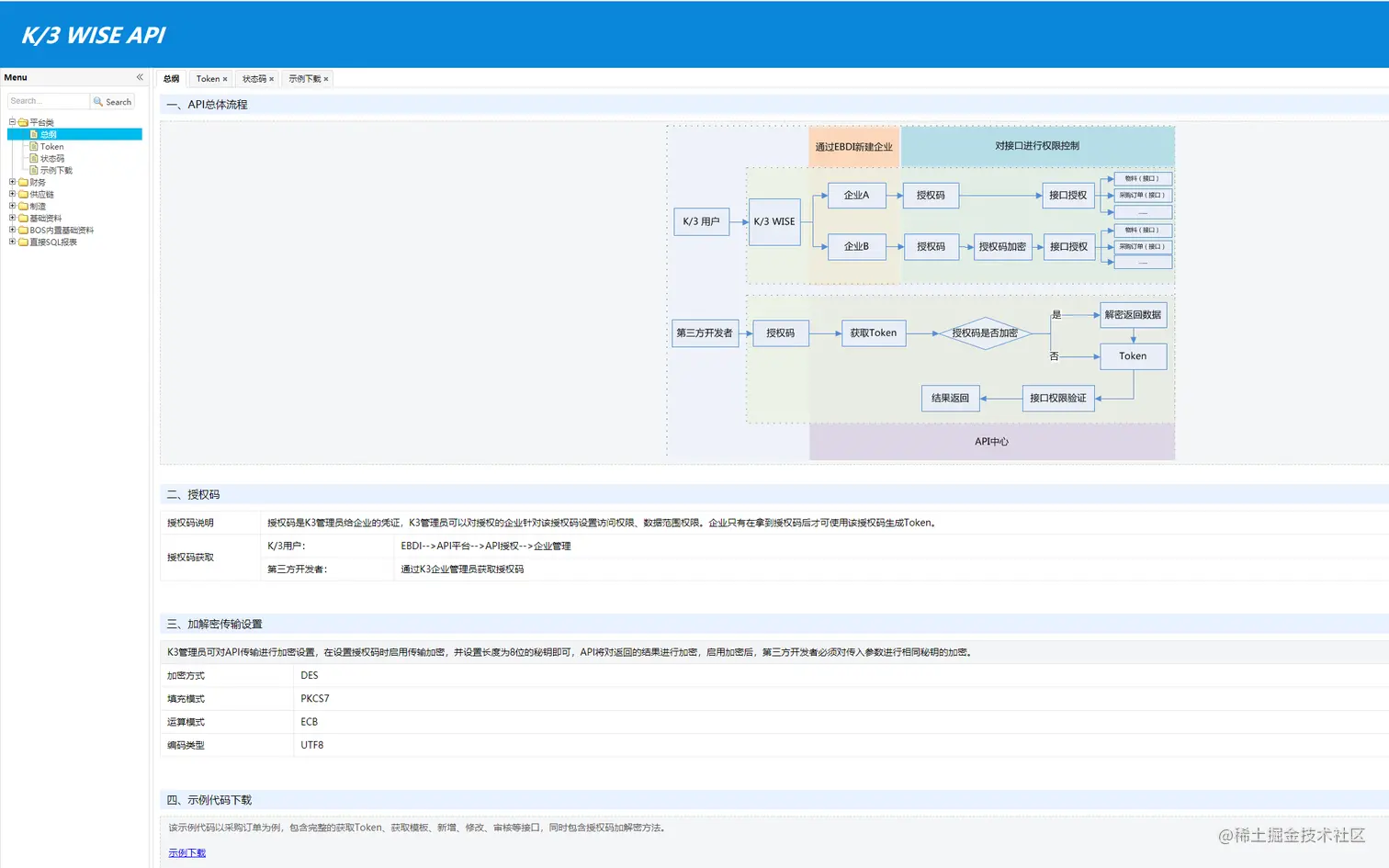The width and height of the screenshot is (1389, 868).
Task: Expand the 基础资料 tree node
Action: click(x=12, y=218)
